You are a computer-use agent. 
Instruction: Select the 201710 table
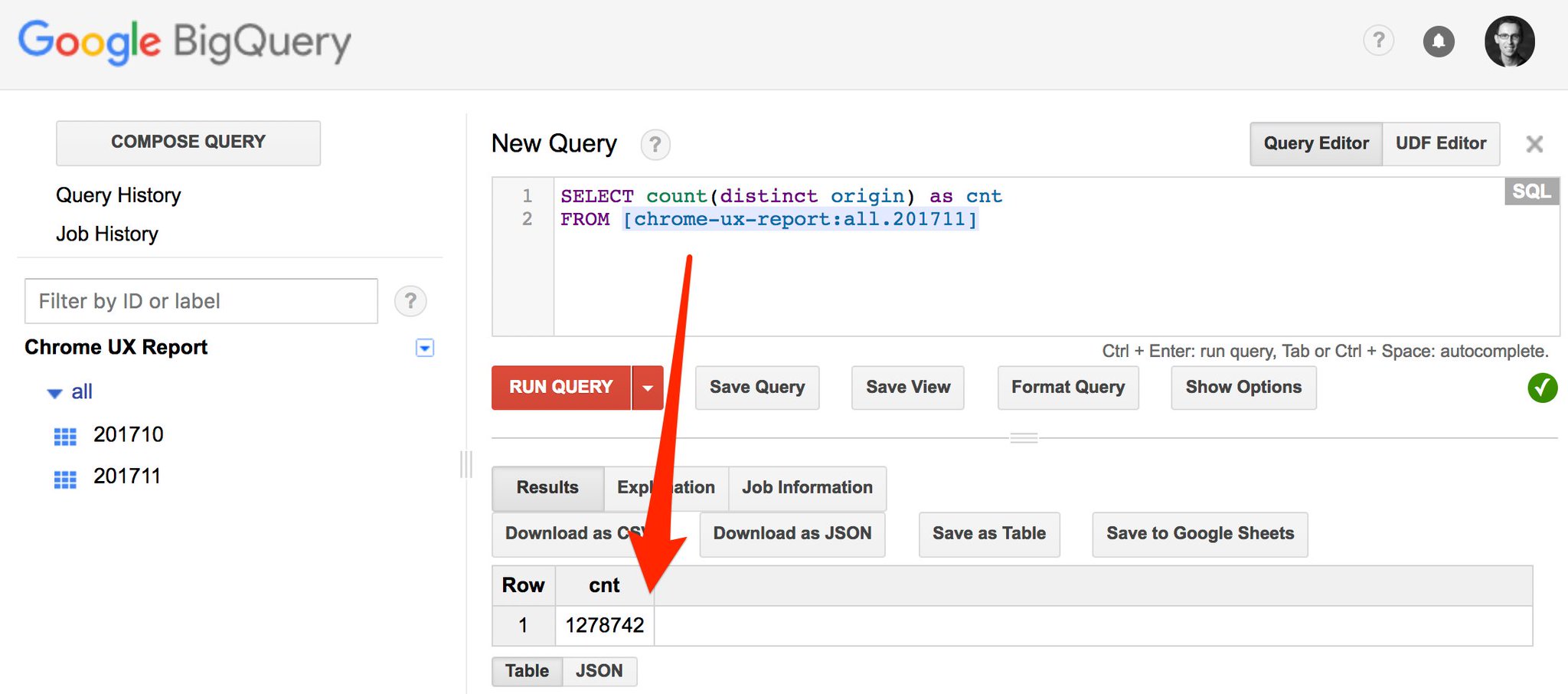click(129, 435)
